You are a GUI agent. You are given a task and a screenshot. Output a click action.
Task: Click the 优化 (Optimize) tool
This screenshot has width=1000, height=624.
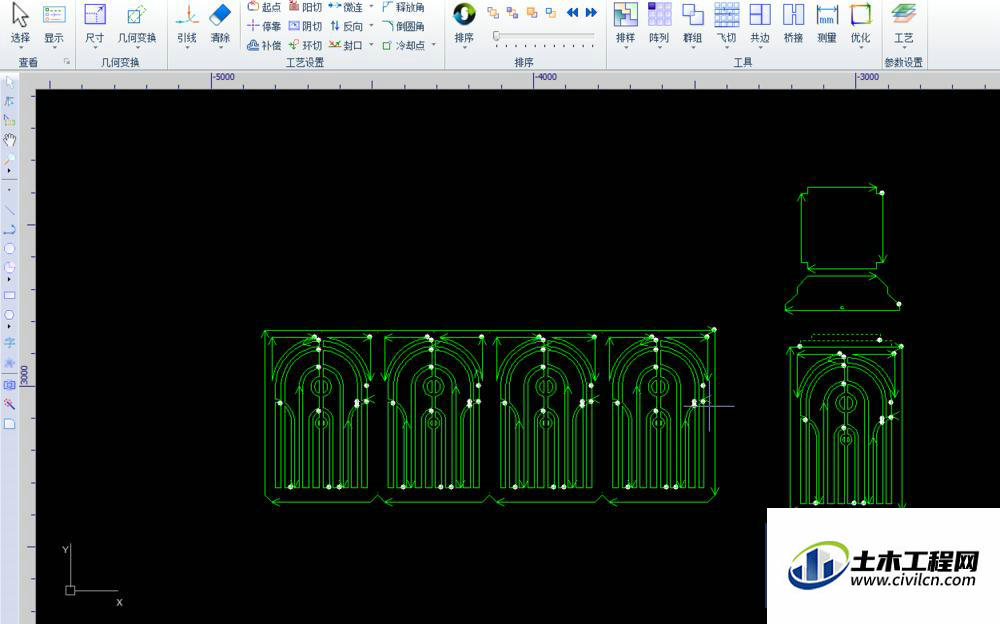(x=860, y=24)
